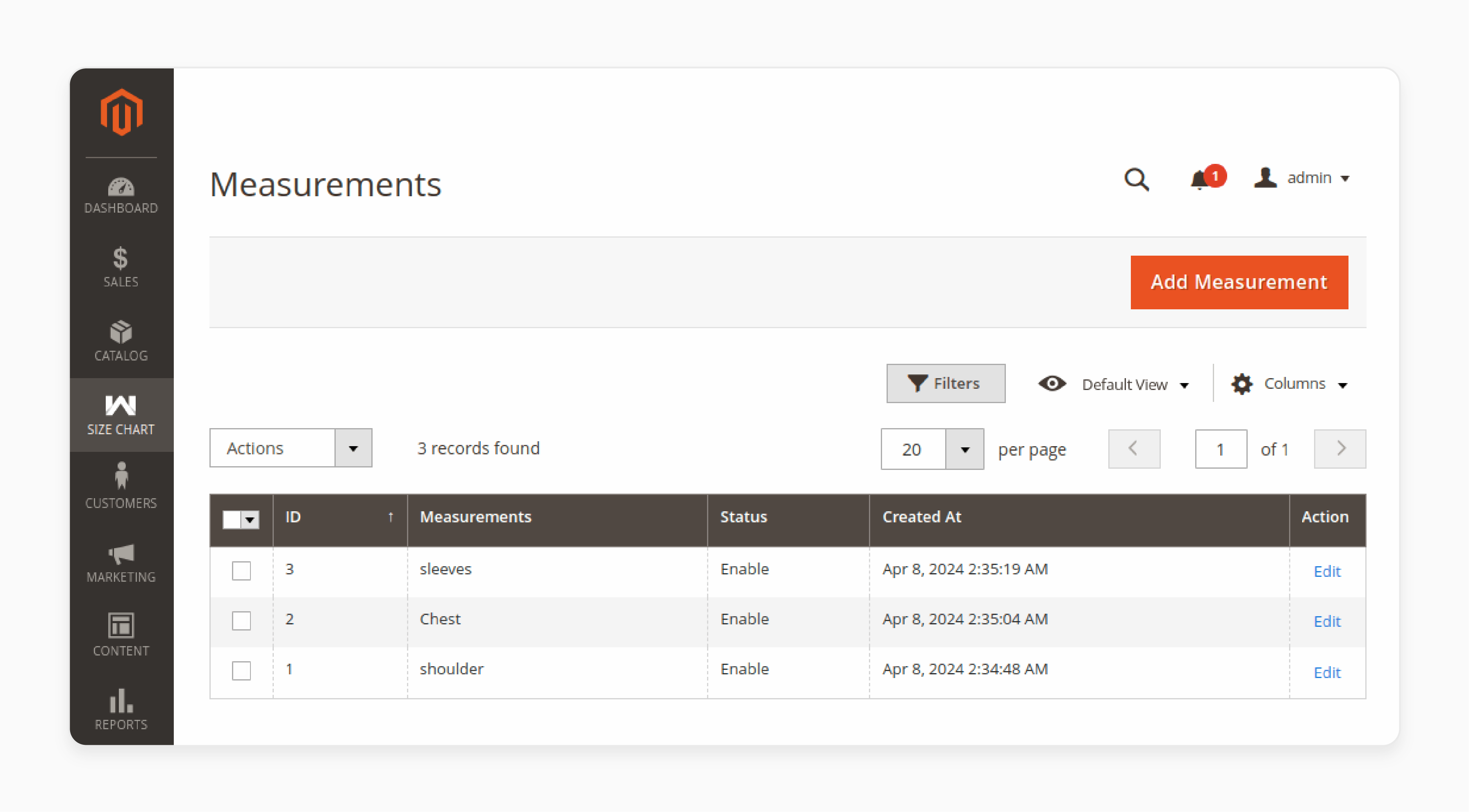Click the Enable status in the Chest row
Viewport: 1469px width, 812px height.
pos(744,619)
